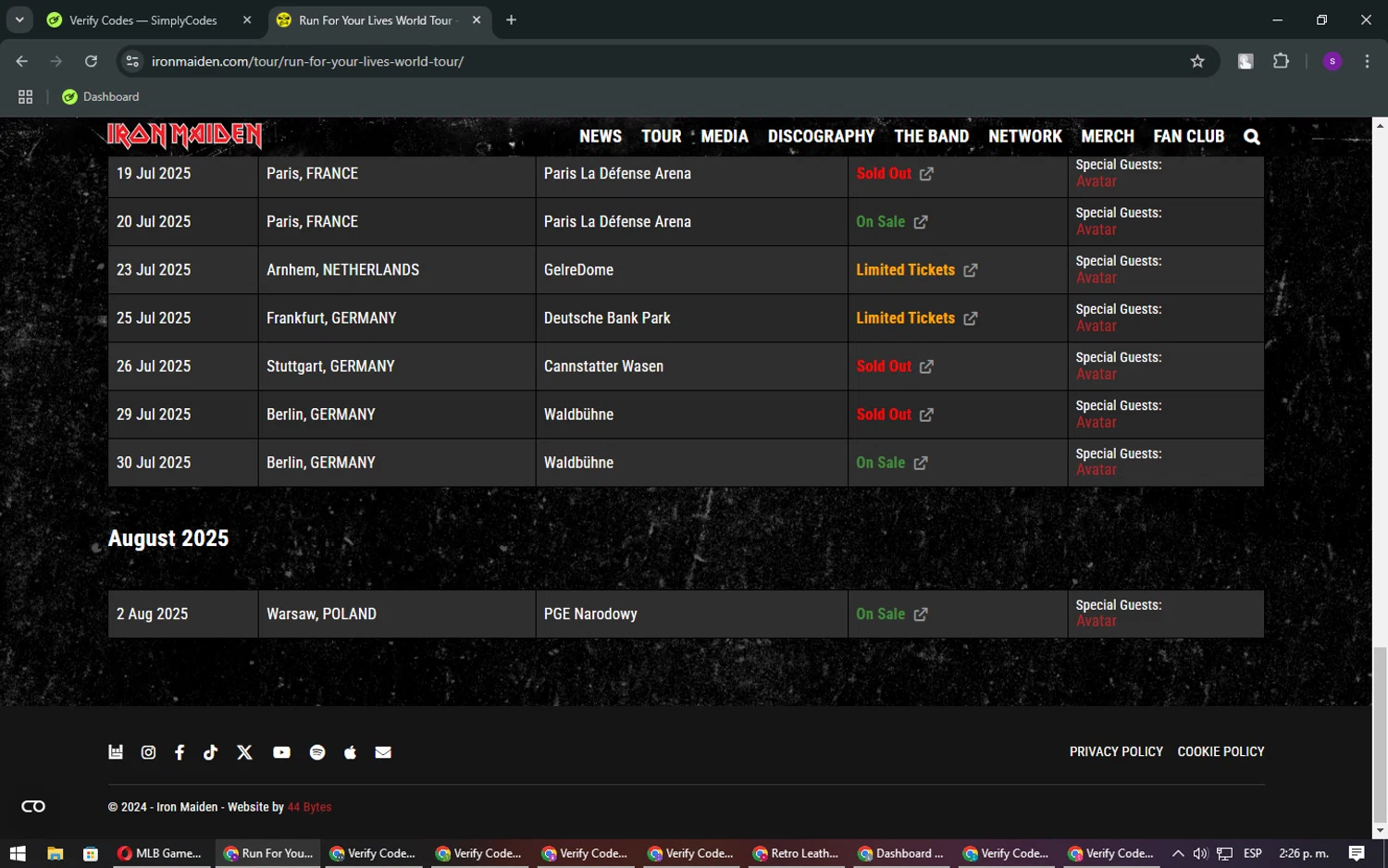Click the external link icon for 19 Jul Sold Out
The image size is (1388, 868).
click(926, 174)
